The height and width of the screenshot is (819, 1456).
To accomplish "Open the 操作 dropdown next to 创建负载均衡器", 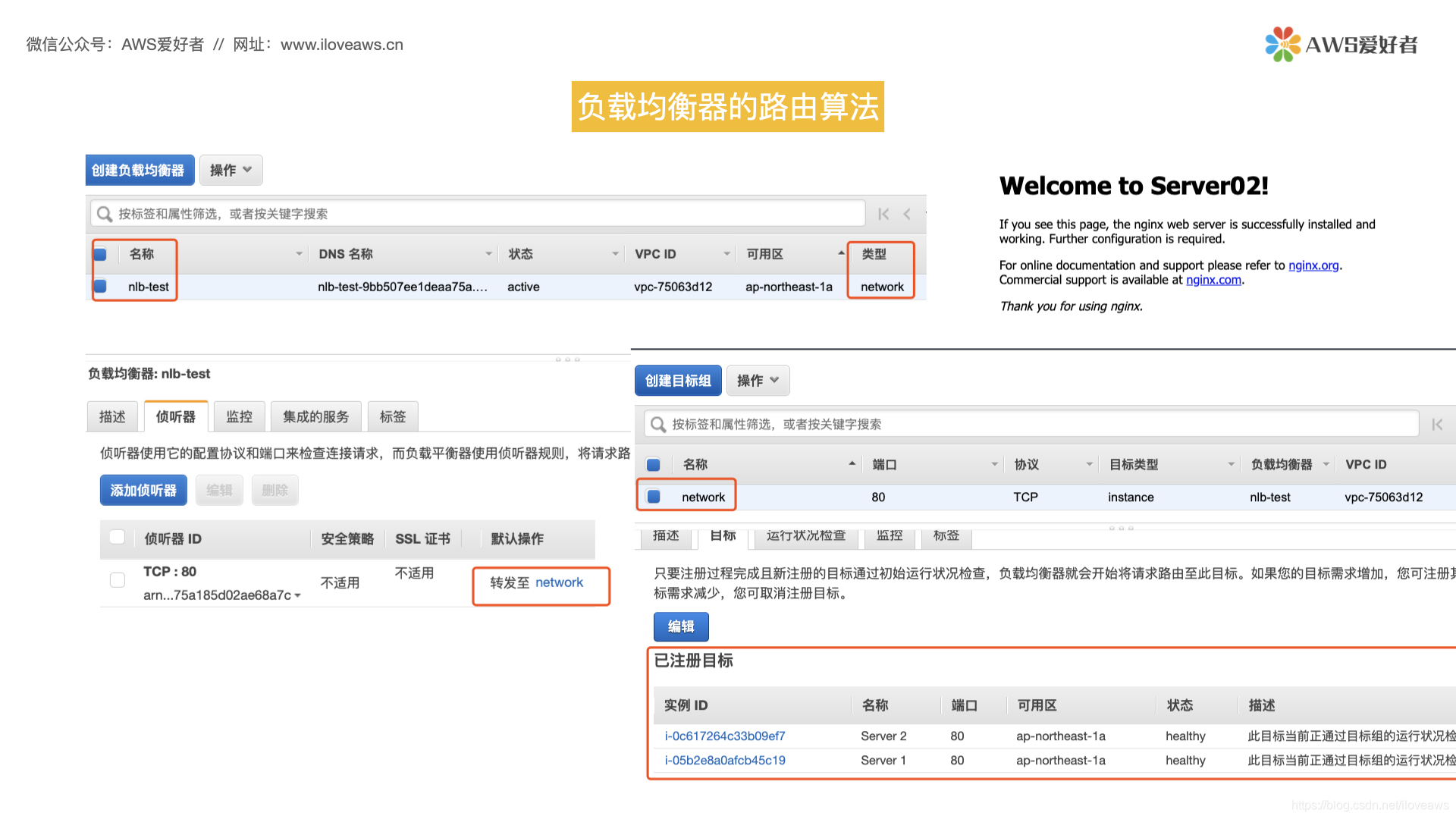I will coord(231,171).
